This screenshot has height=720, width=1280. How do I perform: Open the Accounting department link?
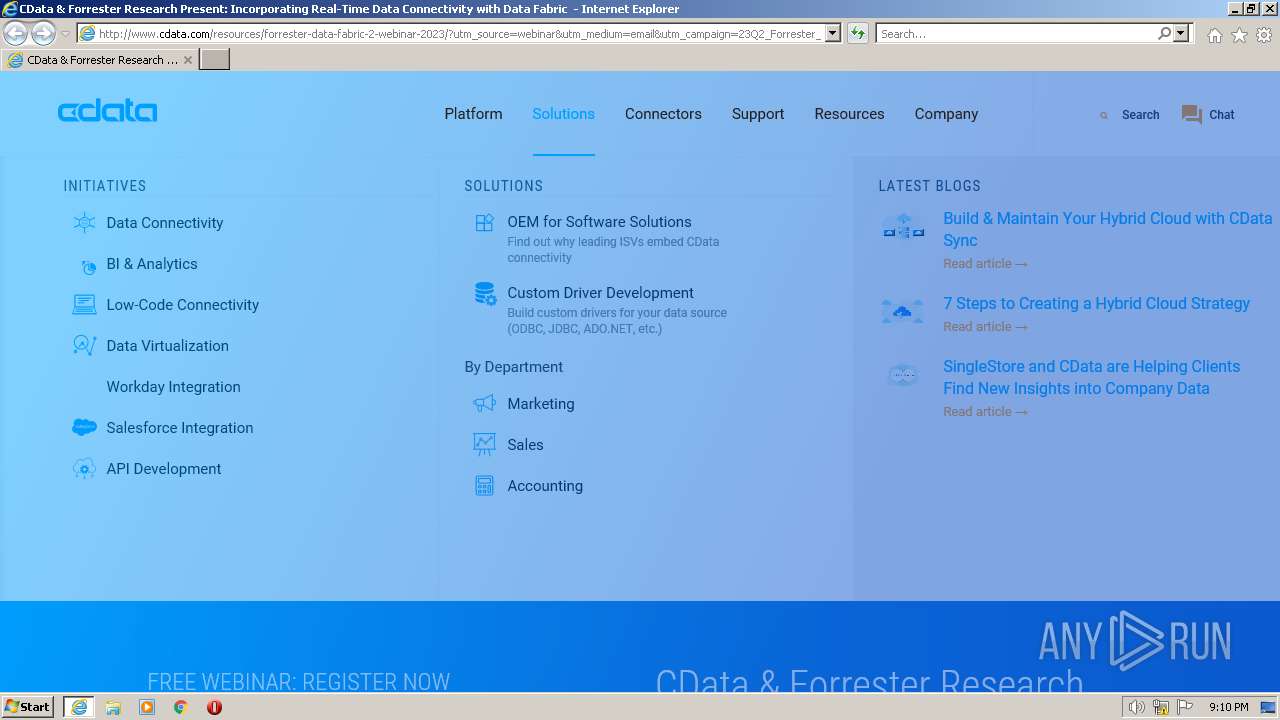(545, 486)
